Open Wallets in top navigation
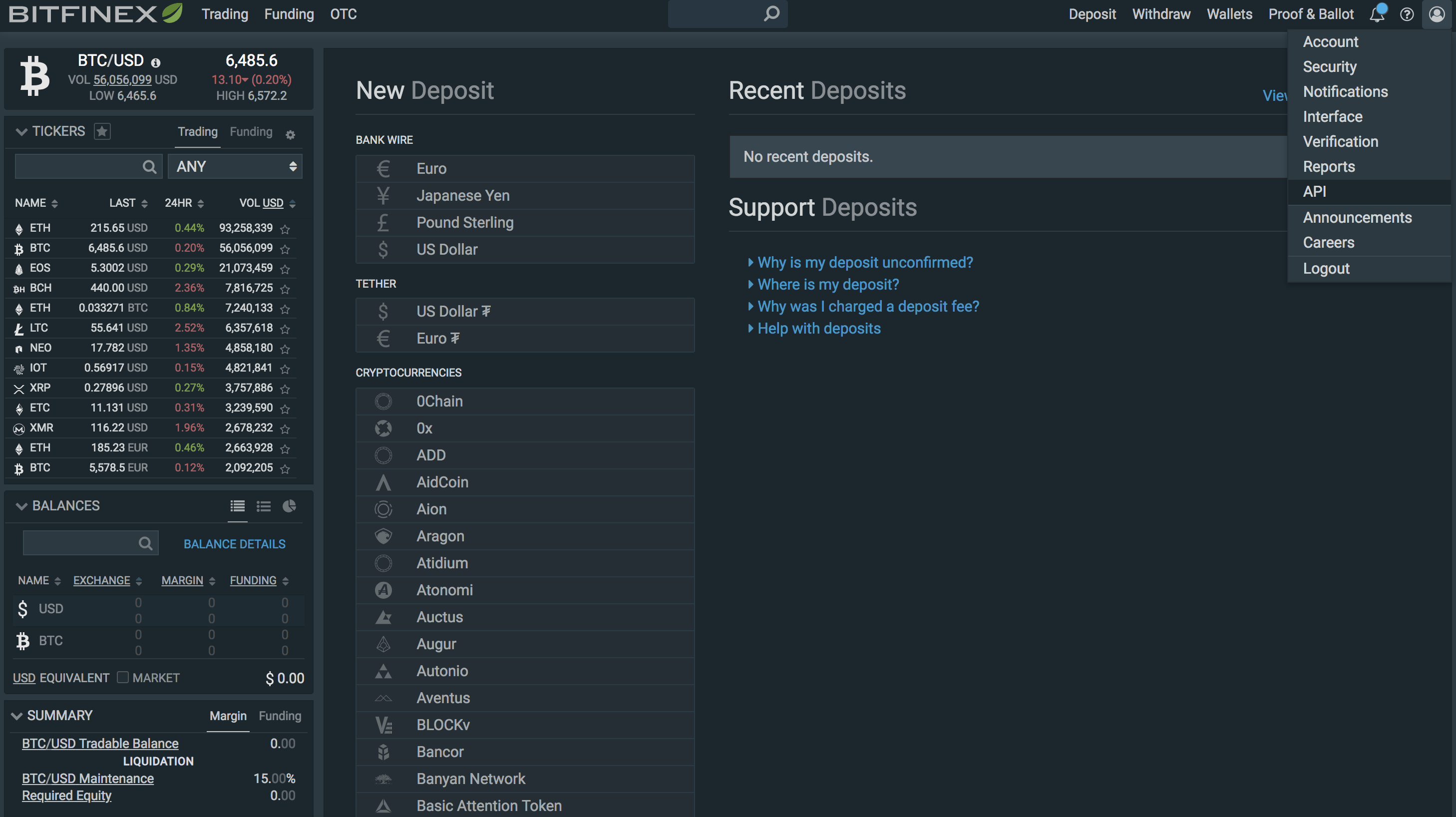The height and width of the screenshot is (817, 1456). pyautogui.click(x=1229, y=14)
